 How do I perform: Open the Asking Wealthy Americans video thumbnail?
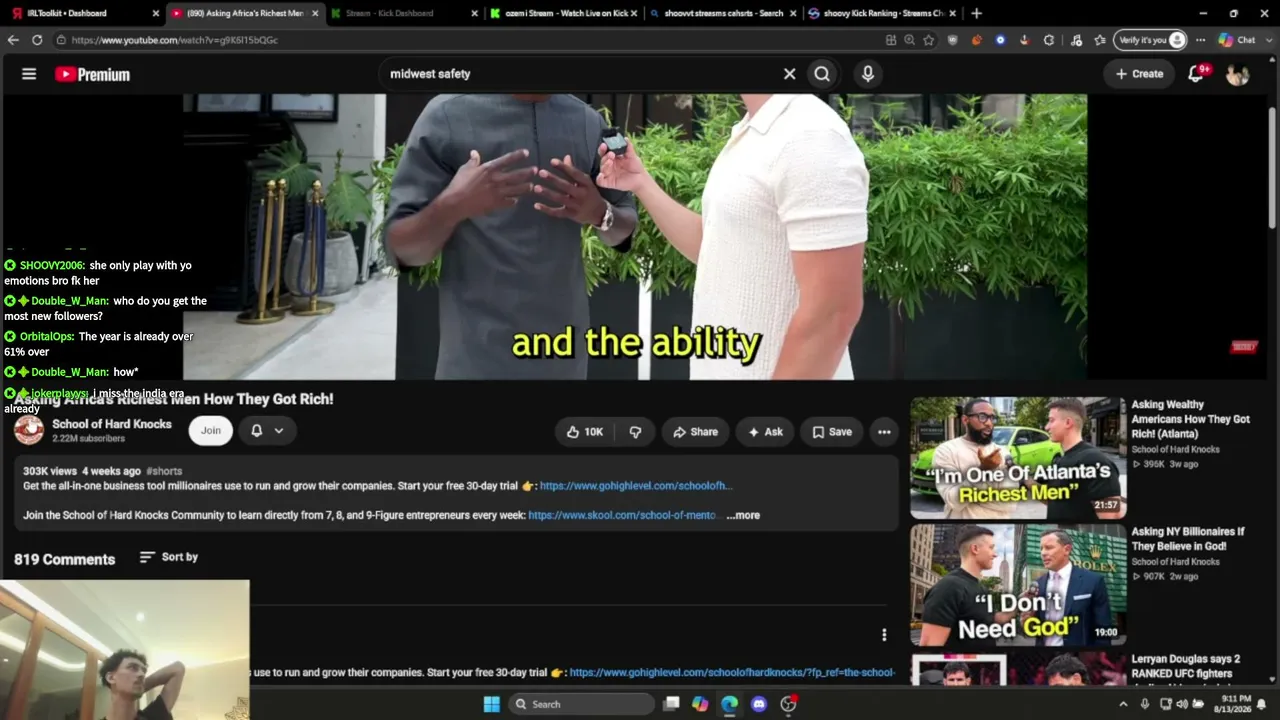coord(1018,458)
